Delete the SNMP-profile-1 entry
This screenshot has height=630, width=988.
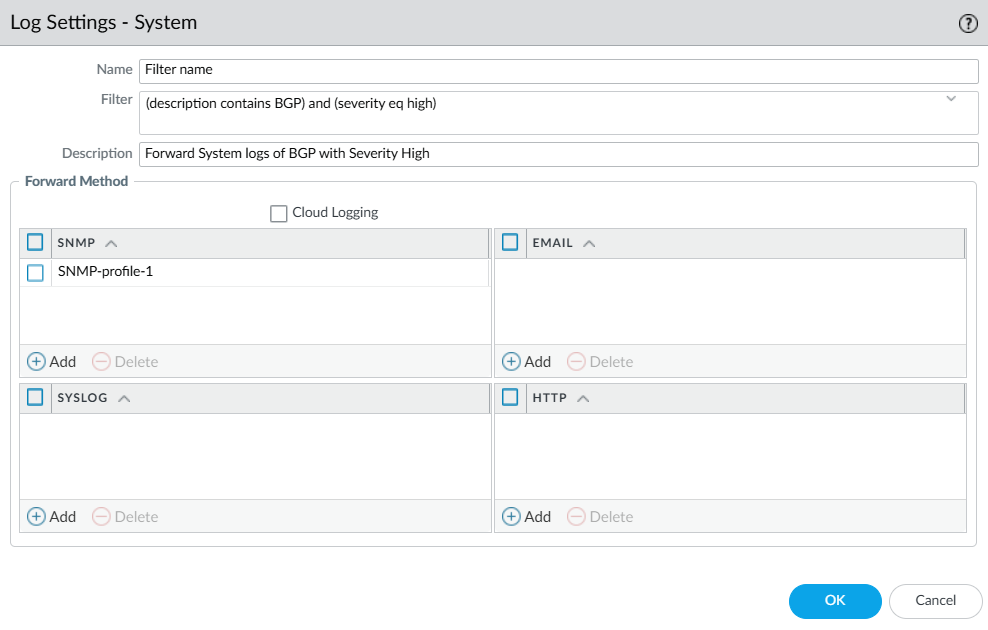[x=125, y=361]
